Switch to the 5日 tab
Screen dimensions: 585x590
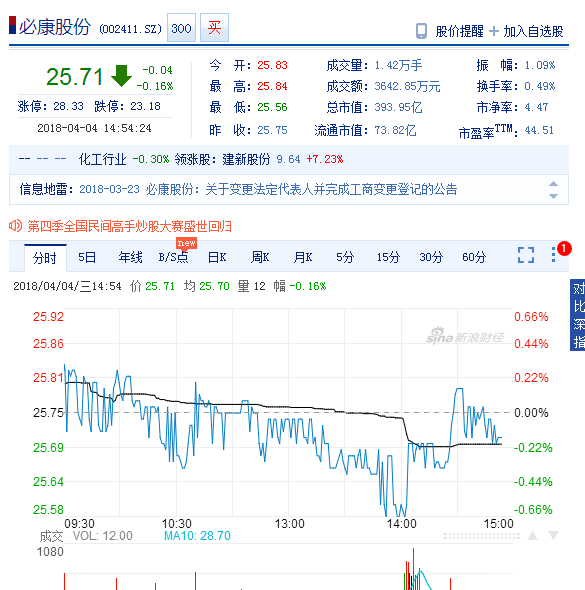click(x=87, y=257)
